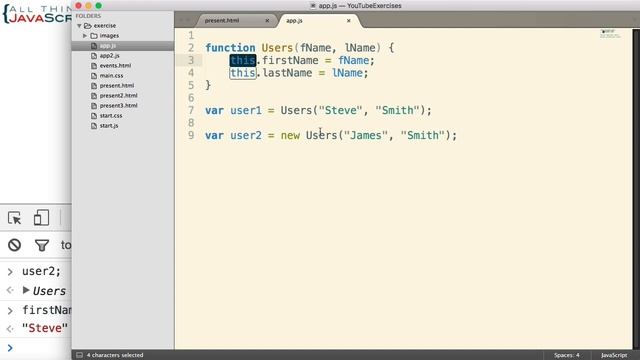Image resolution: width=640 pixels, height=360 pixels.
Task: Click "Steve" string on line 7
Action: pyautogui.click(x=340, y=110)
